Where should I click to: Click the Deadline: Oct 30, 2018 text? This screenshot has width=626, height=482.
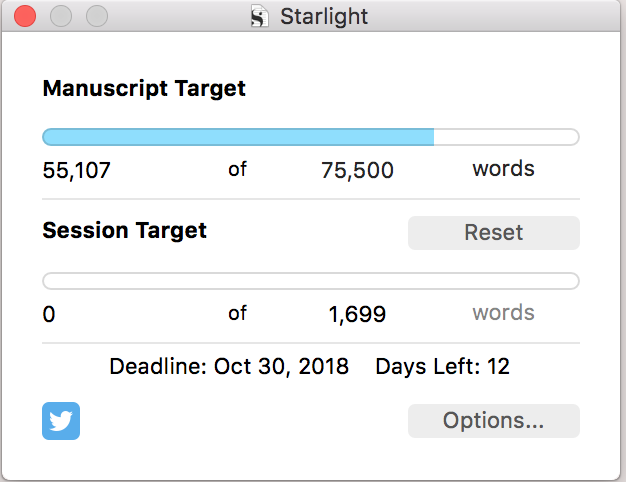point(229,367)
